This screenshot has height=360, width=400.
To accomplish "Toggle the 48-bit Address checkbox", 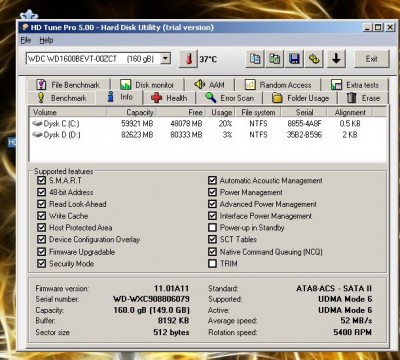I will [41, 192].
